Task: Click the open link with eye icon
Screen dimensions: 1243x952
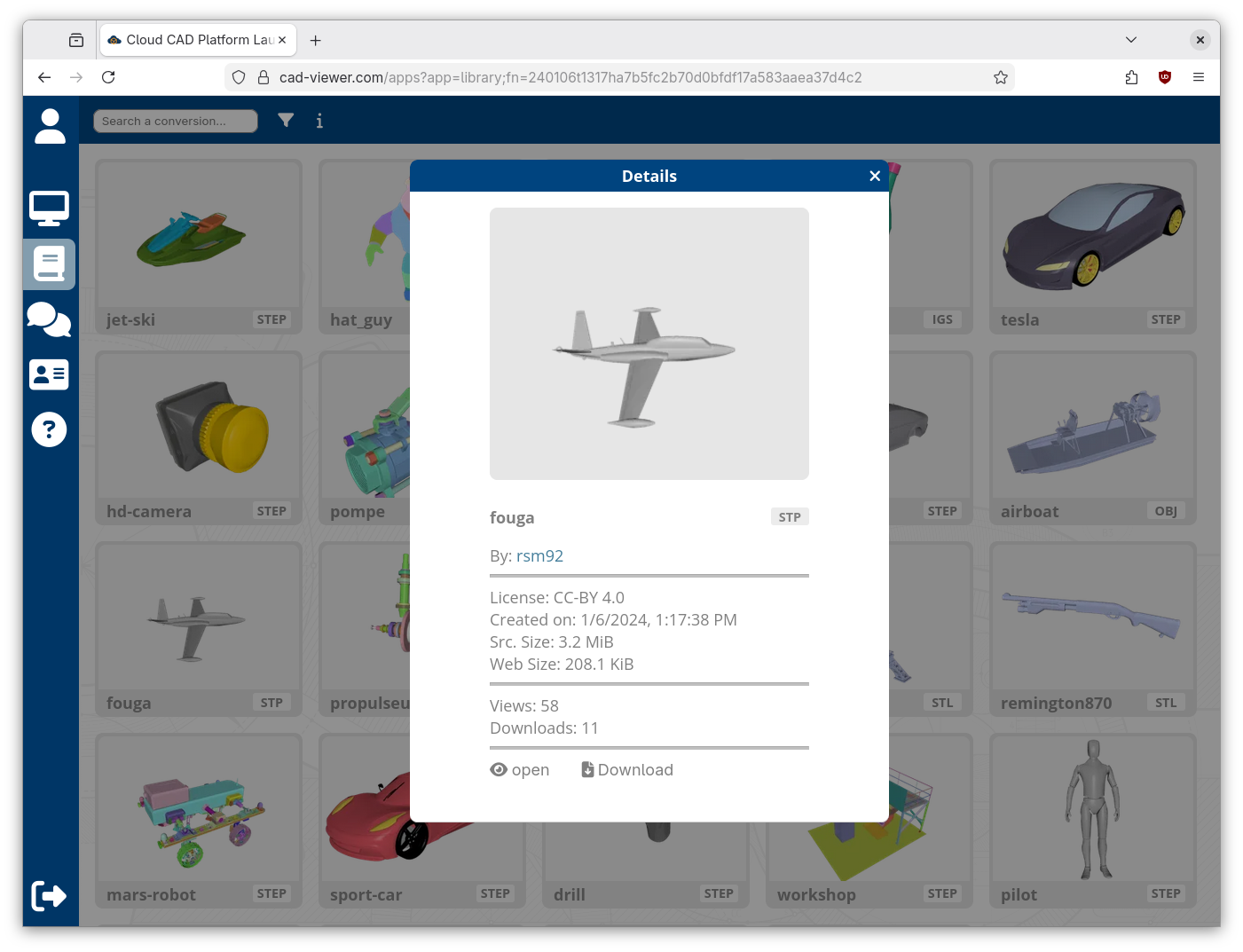Action: 520,770
